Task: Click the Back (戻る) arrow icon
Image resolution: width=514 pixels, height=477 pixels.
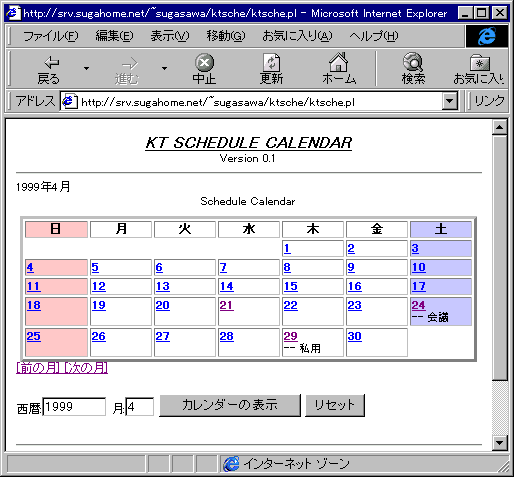Action: [51, 62]
